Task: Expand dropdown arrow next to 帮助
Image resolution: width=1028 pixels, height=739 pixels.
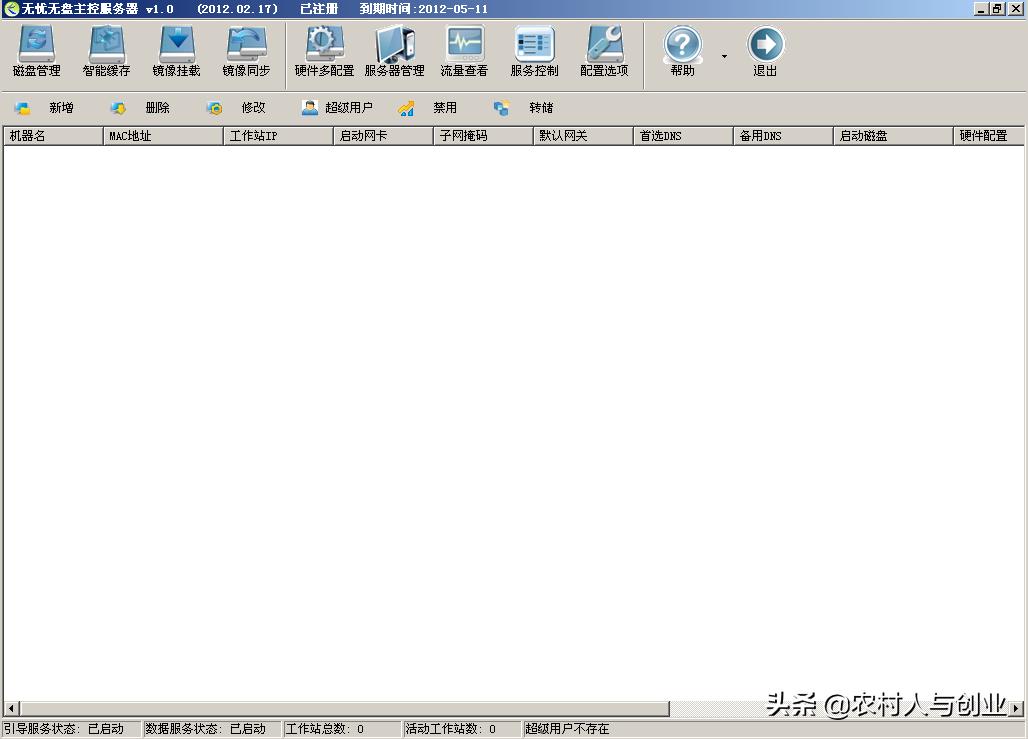Action: (724, 56)
